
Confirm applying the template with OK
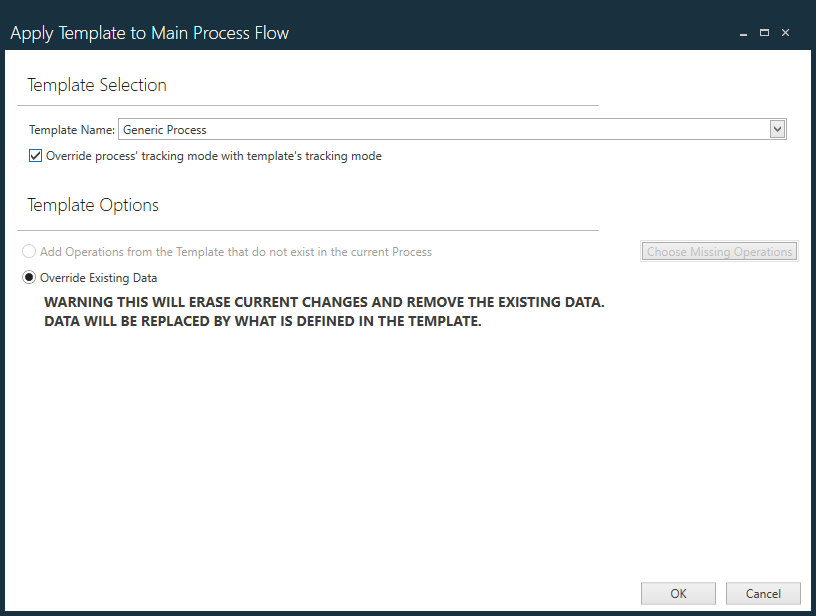678,593
